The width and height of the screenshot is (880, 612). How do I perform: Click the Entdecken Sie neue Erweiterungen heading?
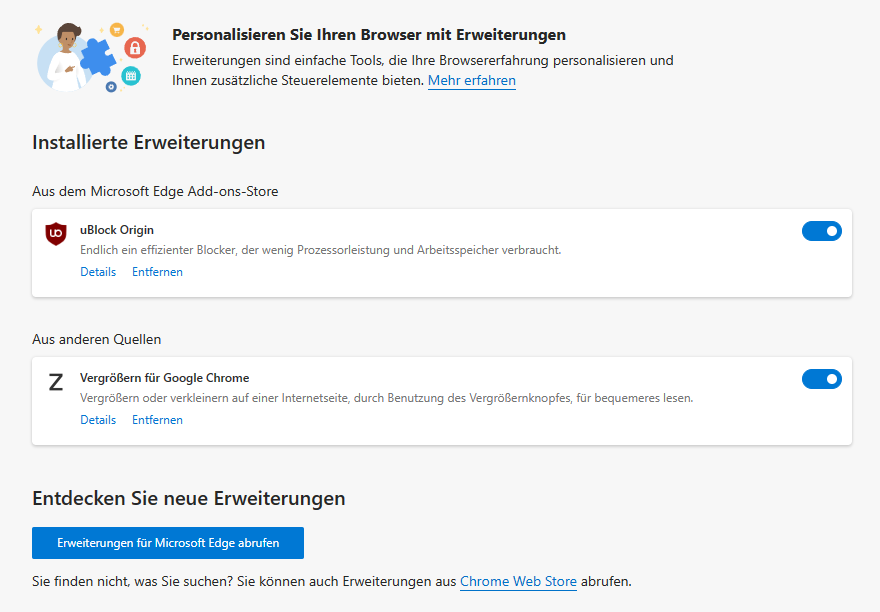[x=188, y=498]
